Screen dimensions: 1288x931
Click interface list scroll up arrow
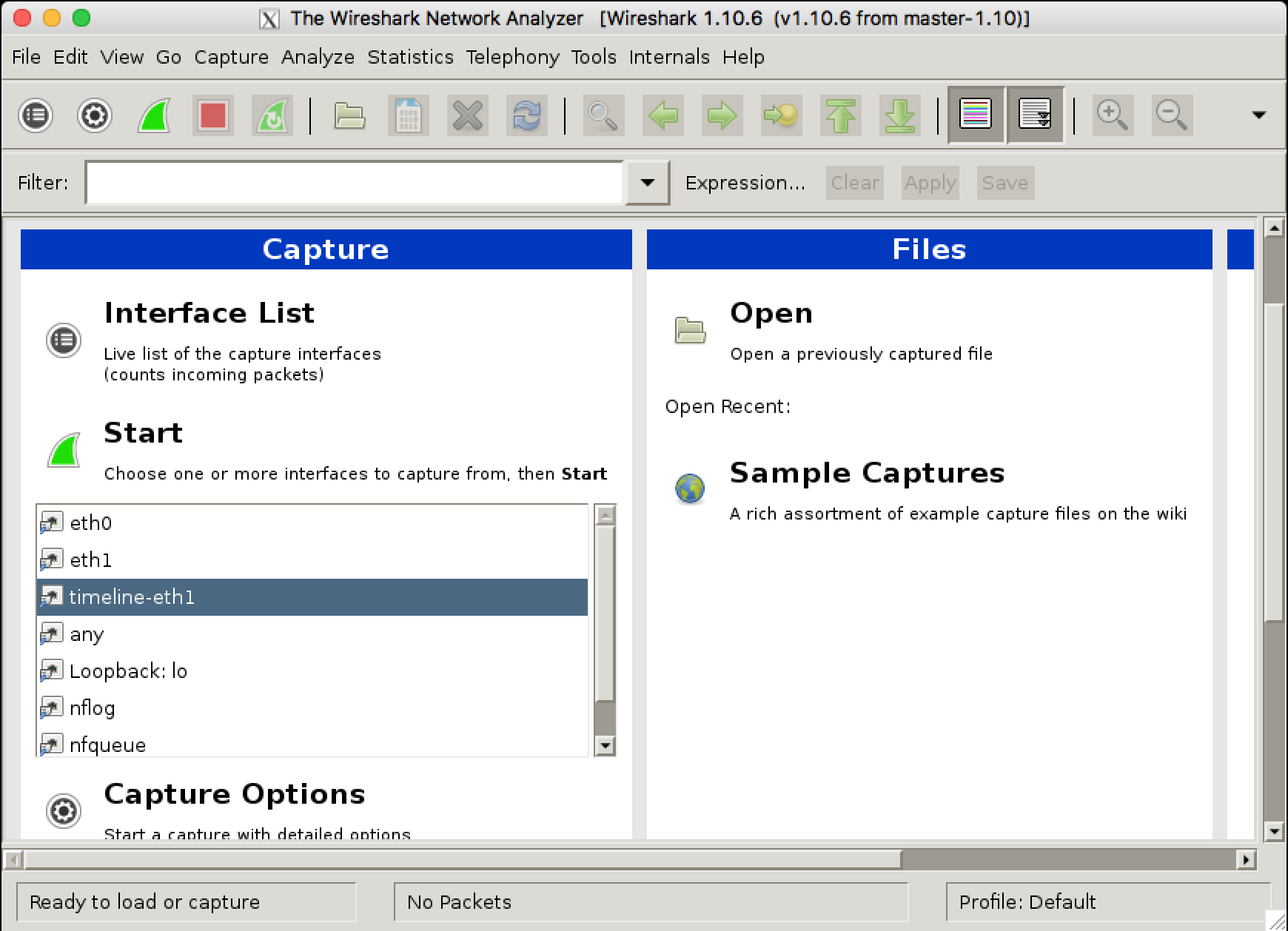click(606, 514)
